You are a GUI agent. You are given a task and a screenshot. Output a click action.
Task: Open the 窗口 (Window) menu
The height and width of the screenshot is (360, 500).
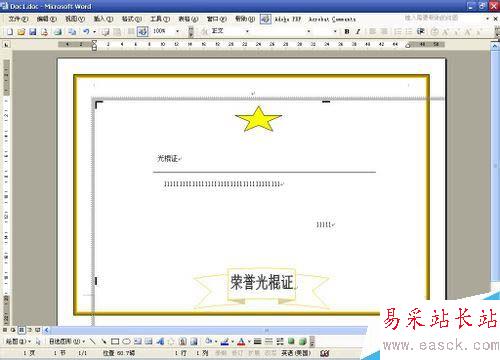pos(217,19)
